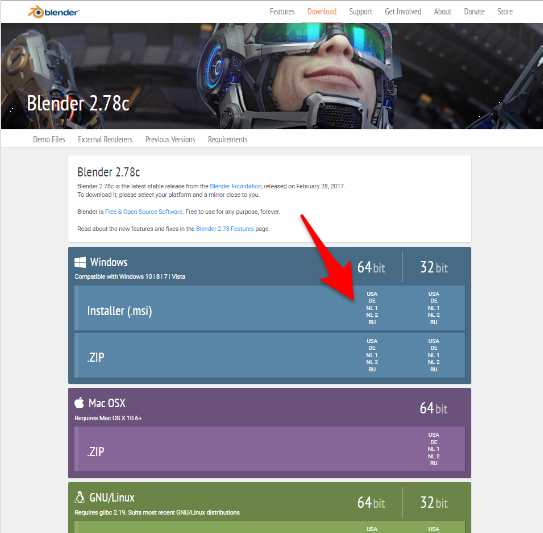This screenshot has height=533, width=543.
Task: Download Mac OSX ZIP from NL 1 mirror
Action: [434, 449]
